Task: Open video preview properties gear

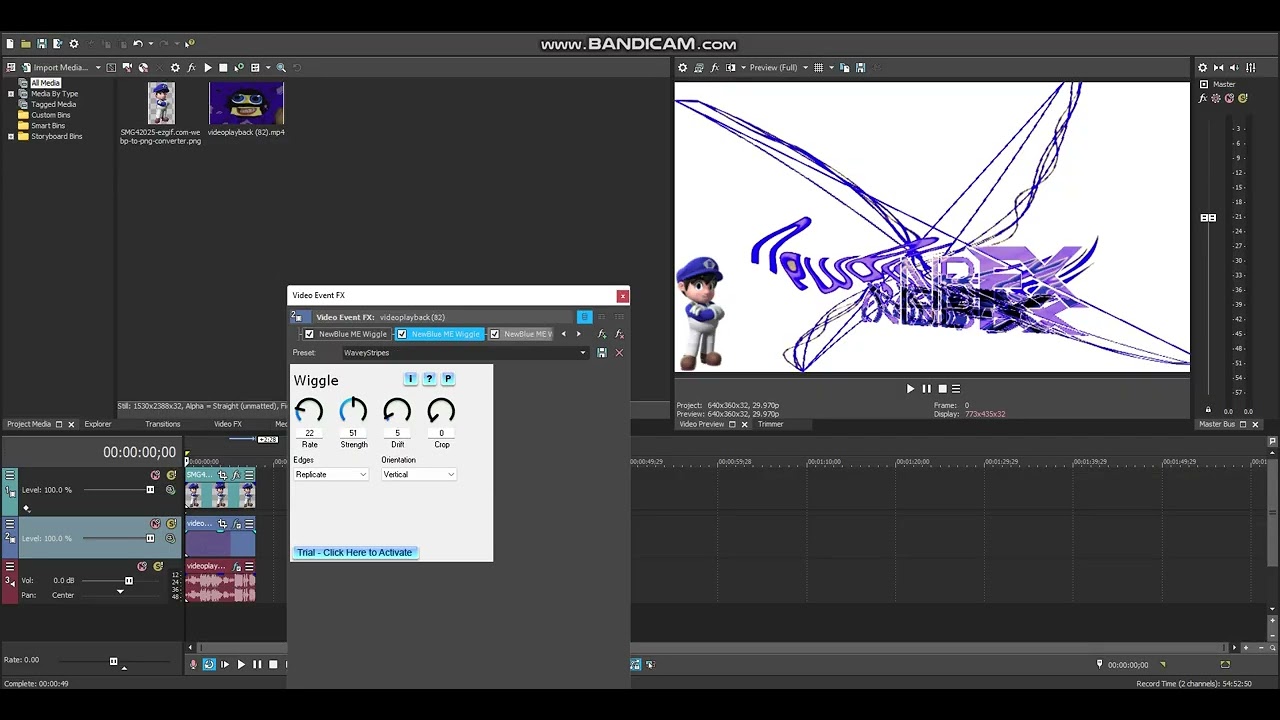Action: point(683,68)
